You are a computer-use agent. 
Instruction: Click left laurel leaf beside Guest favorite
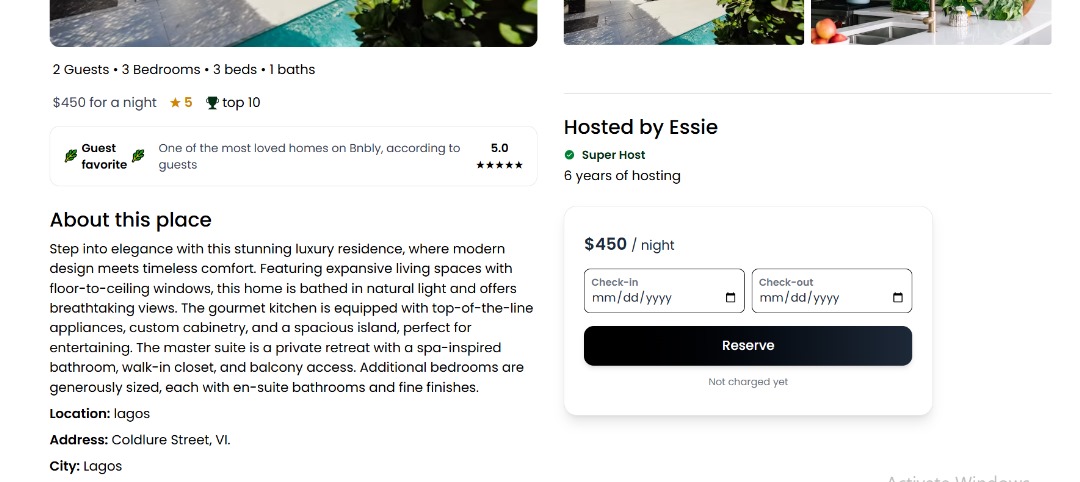coord(70,156)
